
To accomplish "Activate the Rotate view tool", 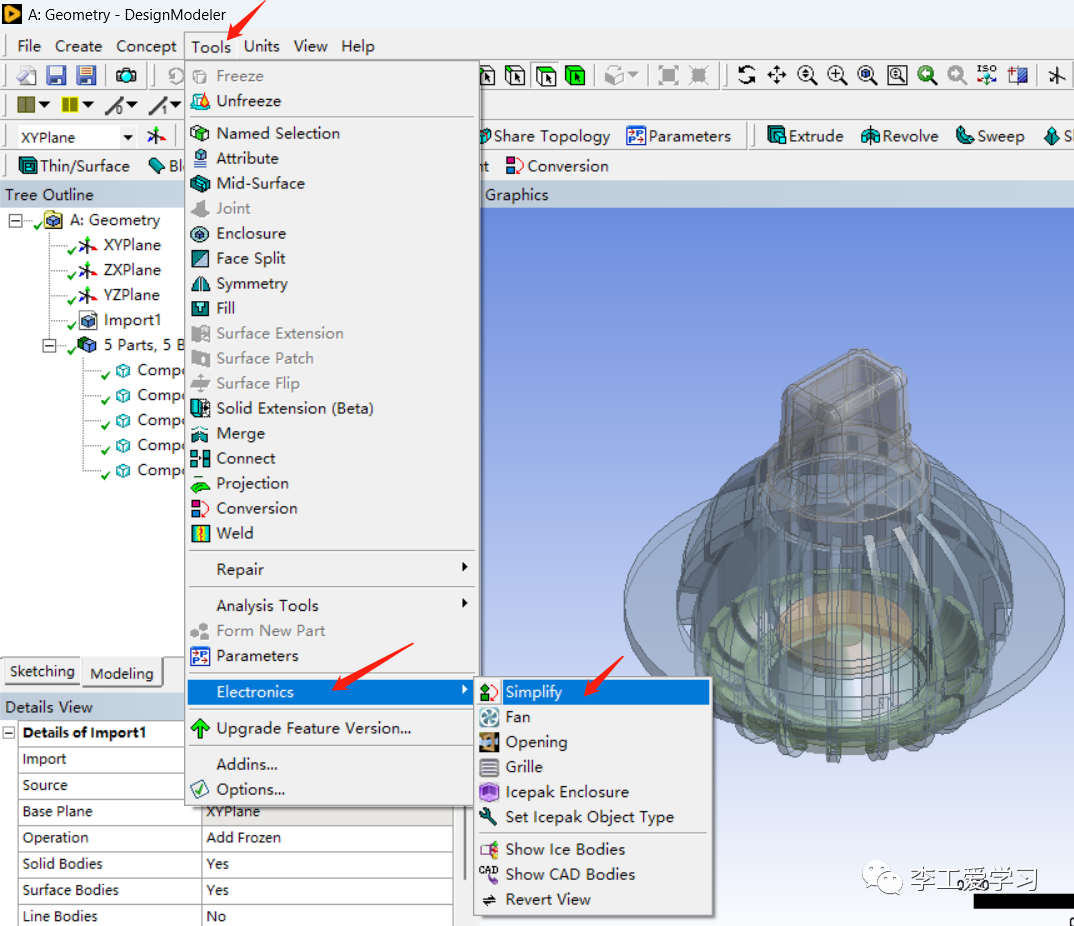I will pos(747,75).
